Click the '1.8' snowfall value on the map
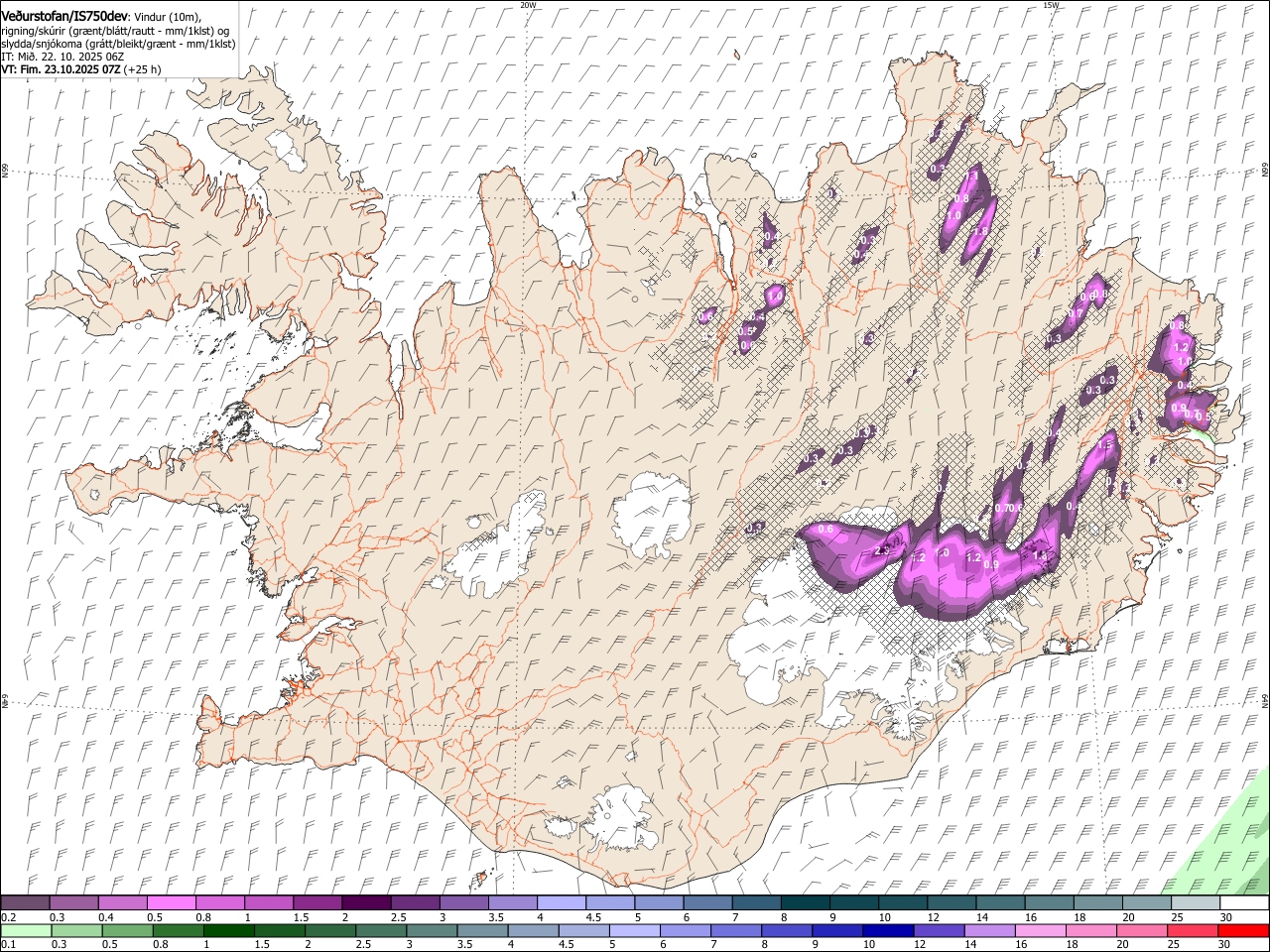This screenshot has height=952, width=1270. pos(981,231)
